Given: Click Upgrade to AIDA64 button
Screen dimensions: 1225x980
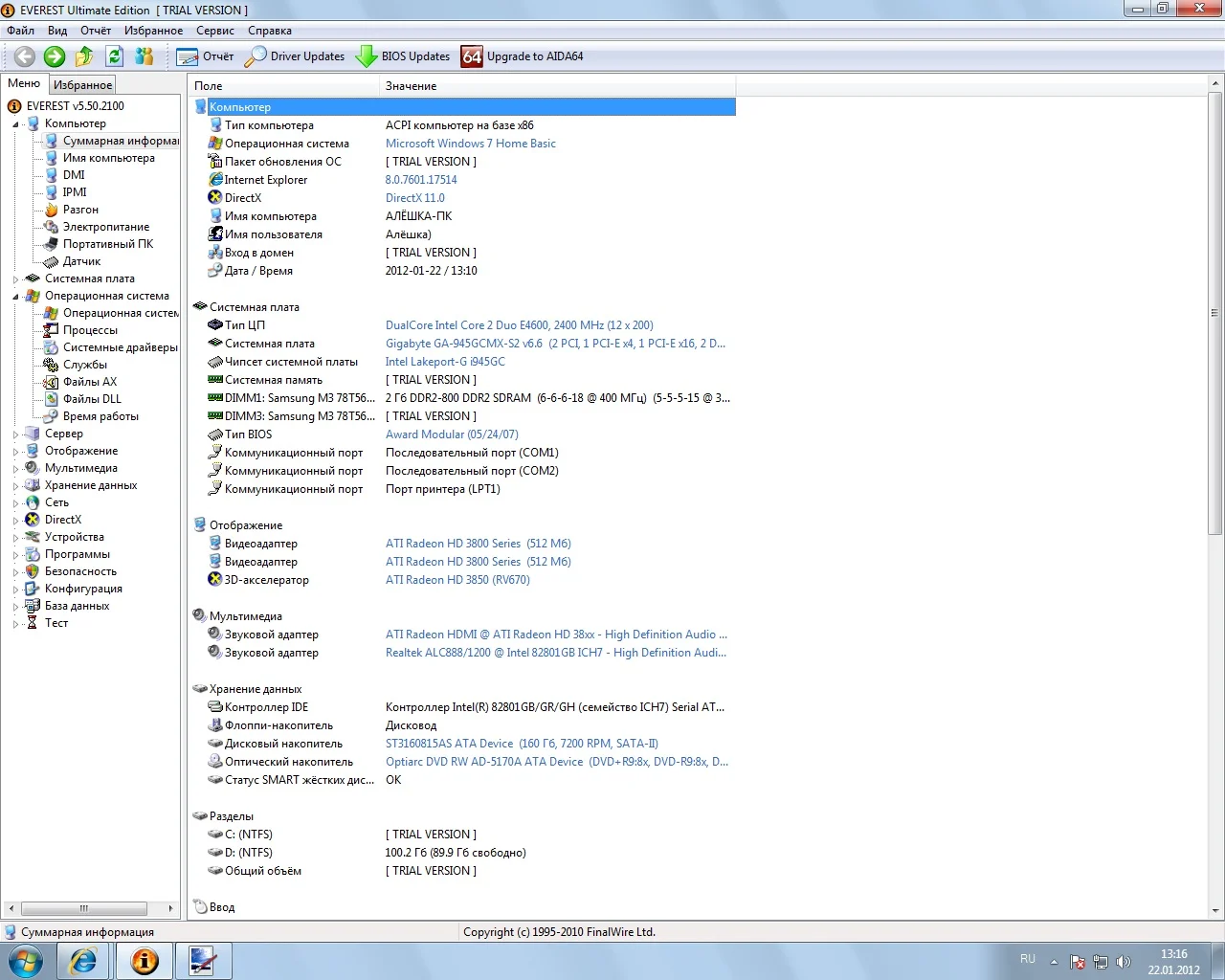Looking at the screenshot, I should point(523,56).
